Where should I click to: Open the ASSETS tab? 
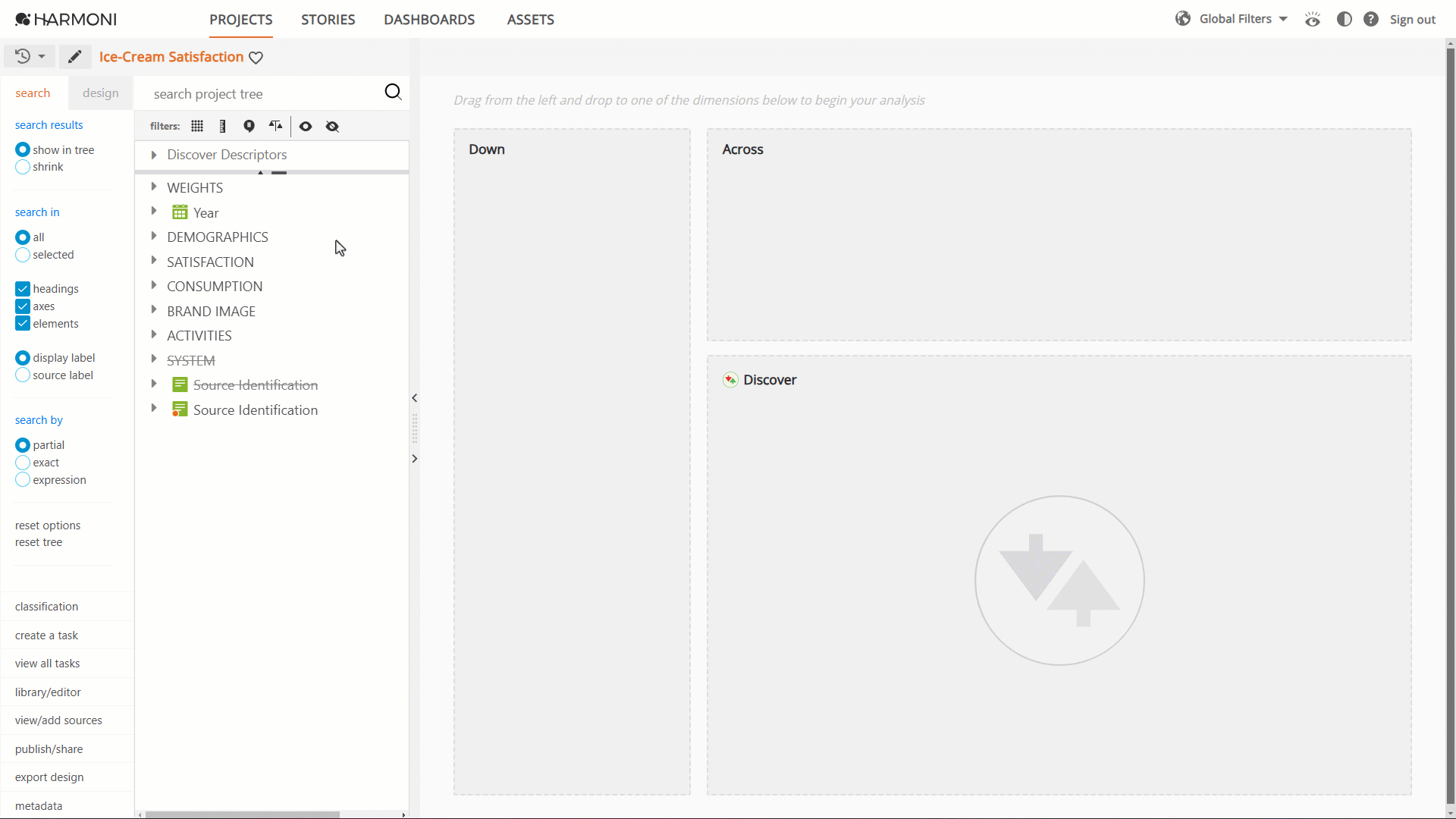(x=531, y=20)
